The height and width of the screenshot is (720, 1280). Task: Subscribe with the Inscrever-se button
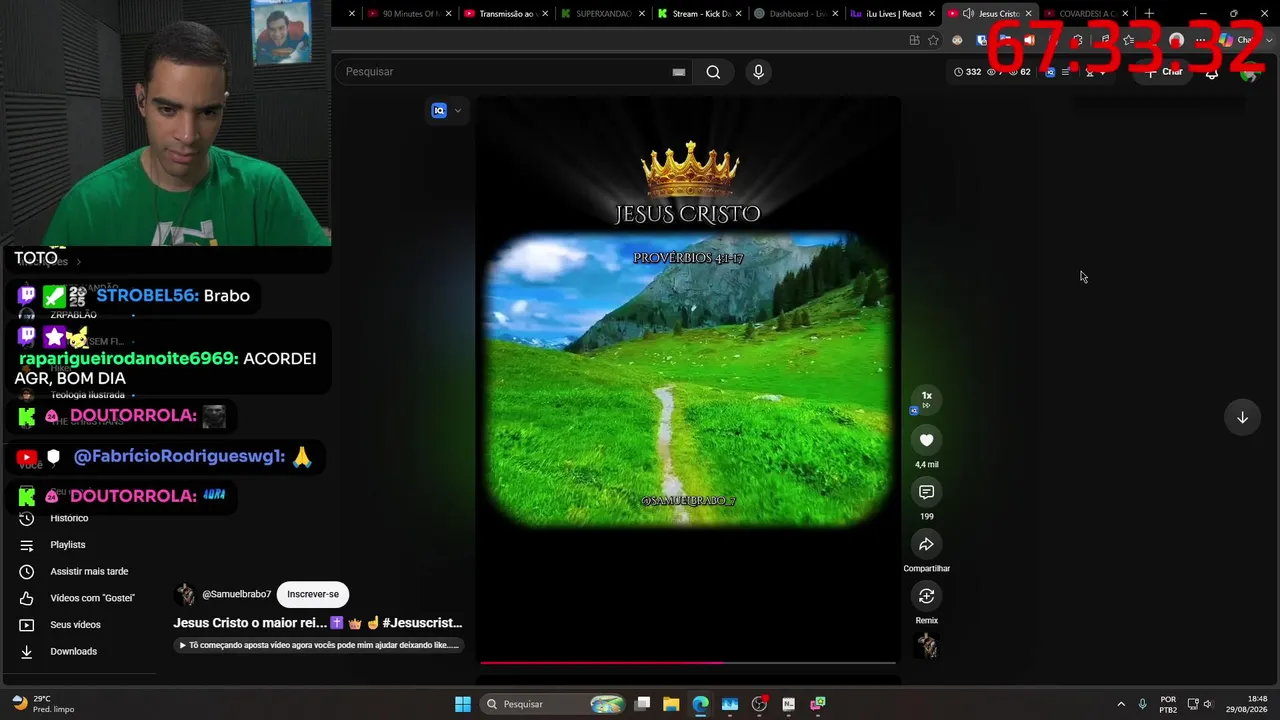(x=313, y=594)
